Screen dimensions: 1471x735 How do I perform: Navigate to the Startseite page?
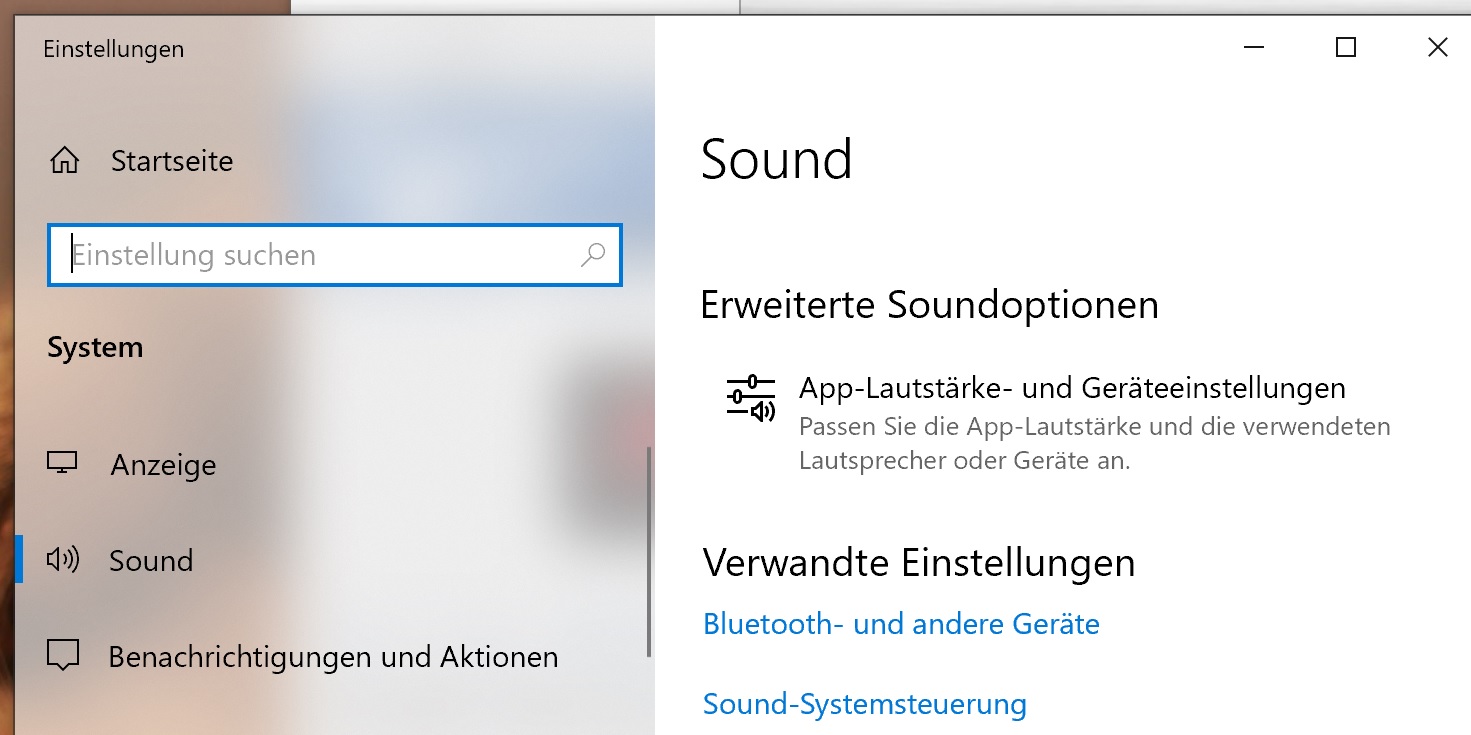click(172, 160)
